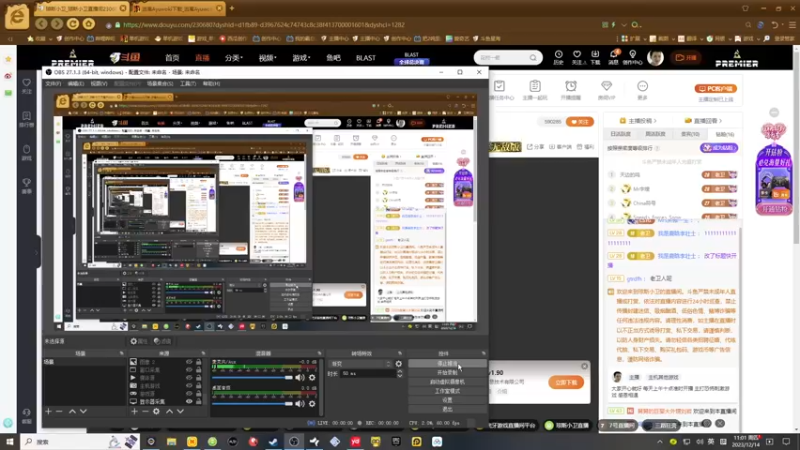This screenshot has width=800, height=450.
Task: Toggle visibility of the window capture source
Action: click(189, 370)
